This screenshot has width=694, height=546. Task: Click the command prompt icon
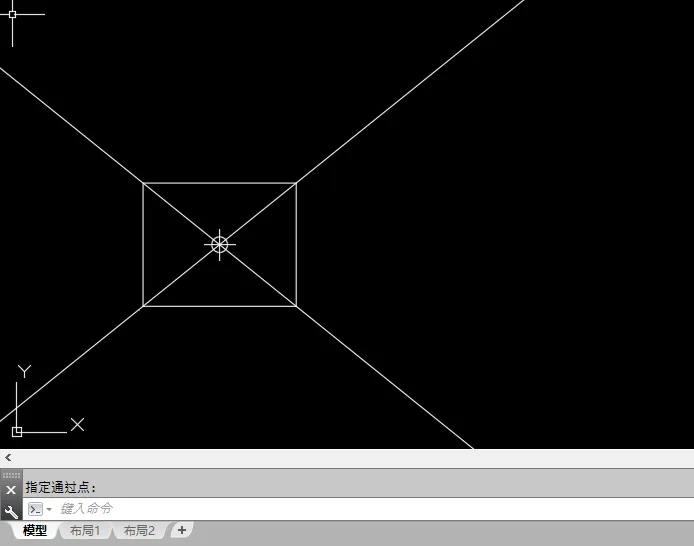pos(35,509)
